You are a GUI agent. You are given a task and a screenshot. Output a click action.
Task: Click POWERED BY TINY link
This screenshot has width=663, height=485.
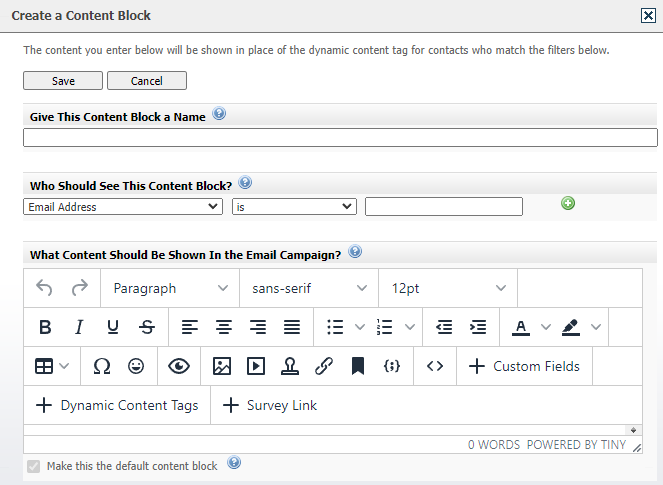[x=576, y=445]
